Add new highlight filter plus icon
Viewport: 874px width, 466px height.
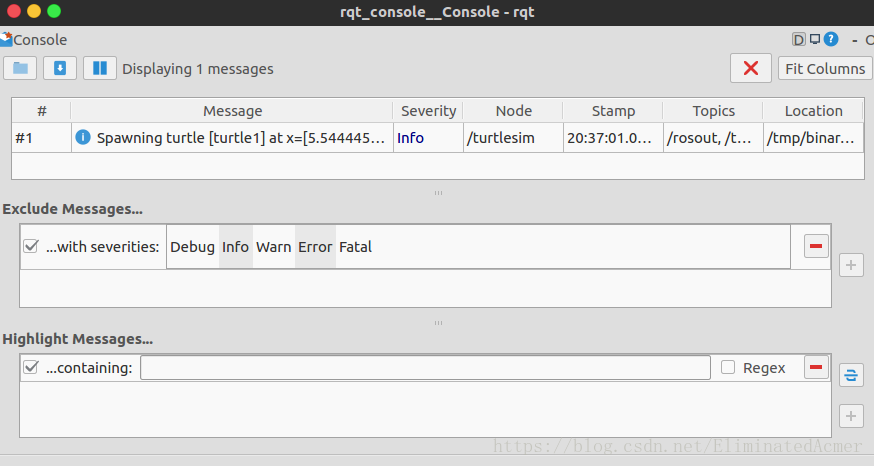[x=851, y=416]
